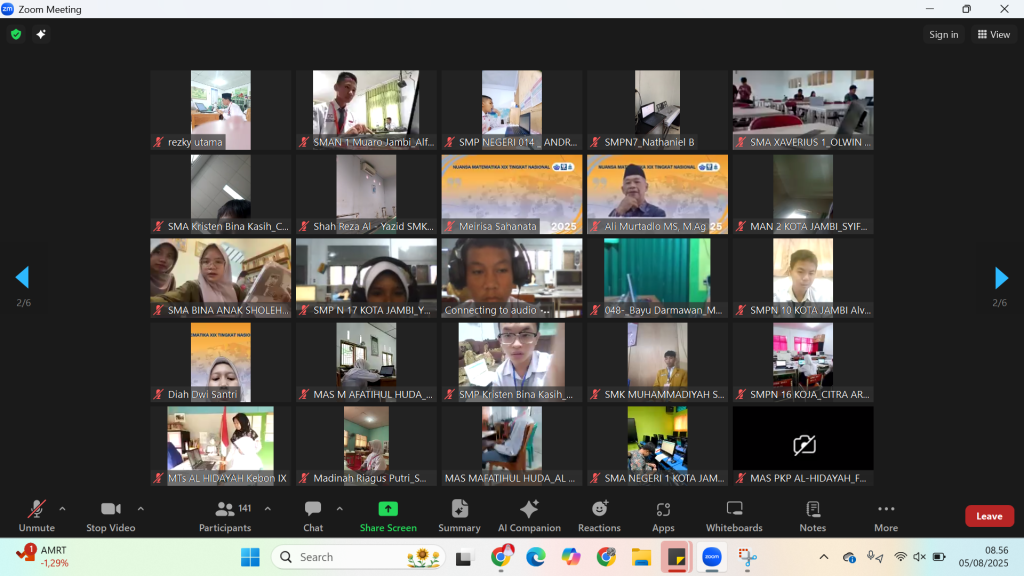Screen dimensions: 1024x576
Task: Open the Chat panel
Action: (313, 516)
